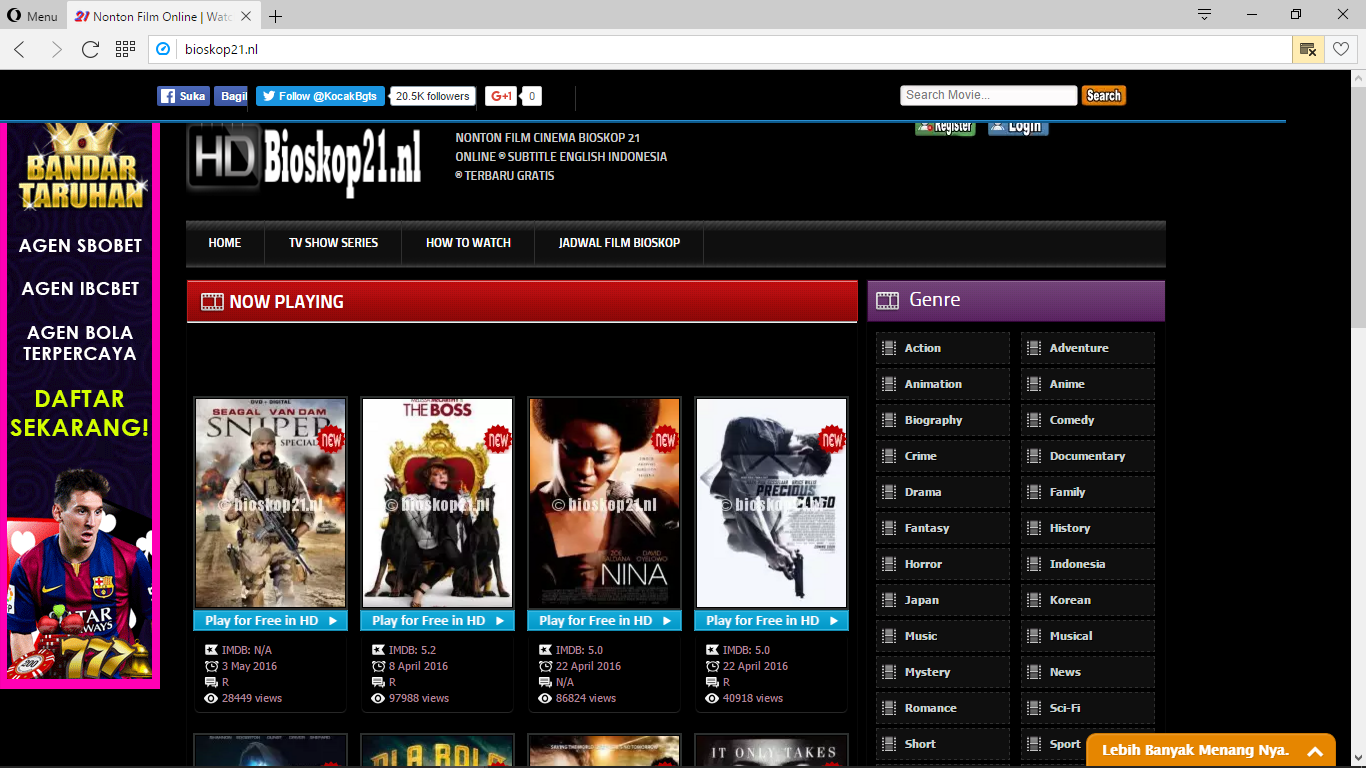Expand the Lebih Banyak Menang popup chevron
Viewport: 1366px width, 768px height.
[1315, 751]
